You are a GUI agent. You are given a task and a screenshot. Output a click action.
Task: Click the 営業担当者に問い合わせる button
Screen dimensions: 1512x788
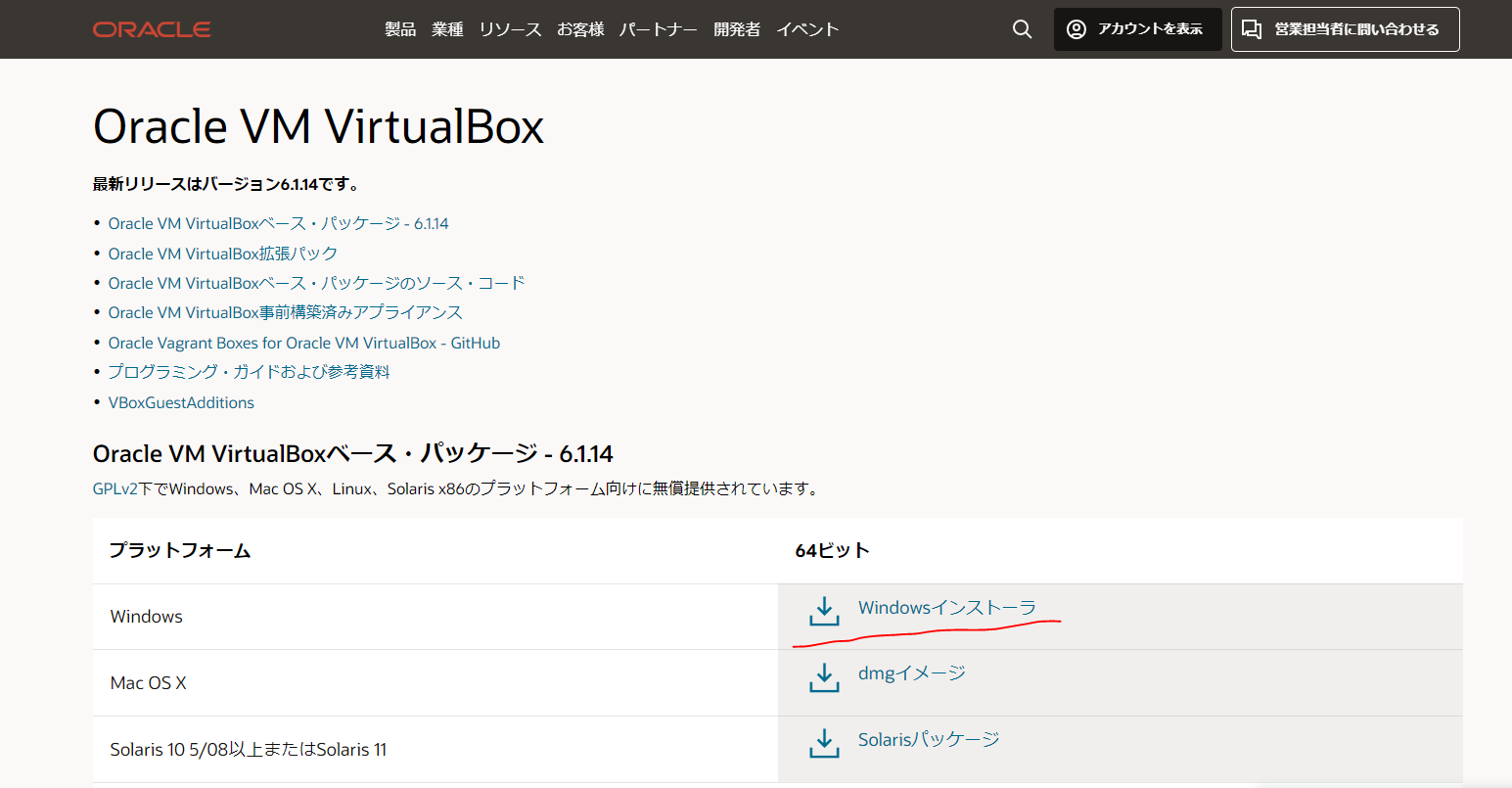pyautogui.click(x=1346, y=29)
